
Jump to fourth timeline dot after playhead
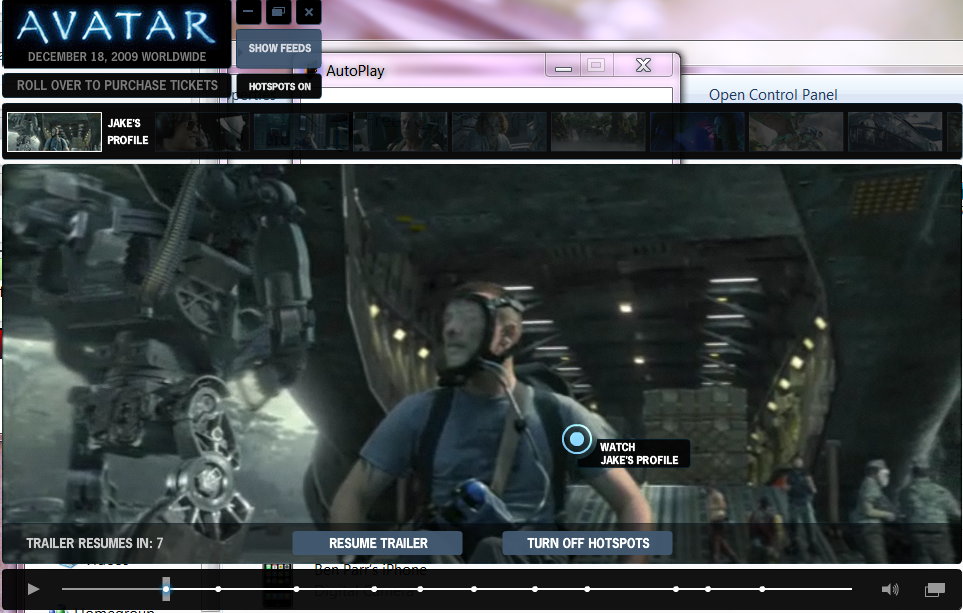point(420,589)
